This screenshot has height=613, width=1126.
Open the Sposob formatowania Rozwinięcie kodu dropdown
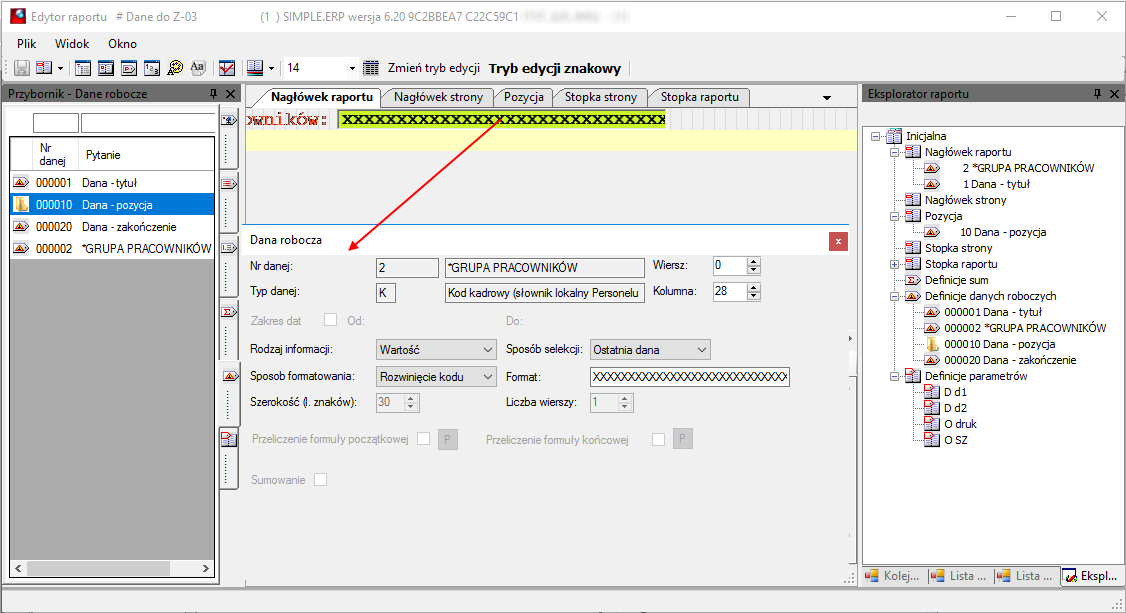436,377
